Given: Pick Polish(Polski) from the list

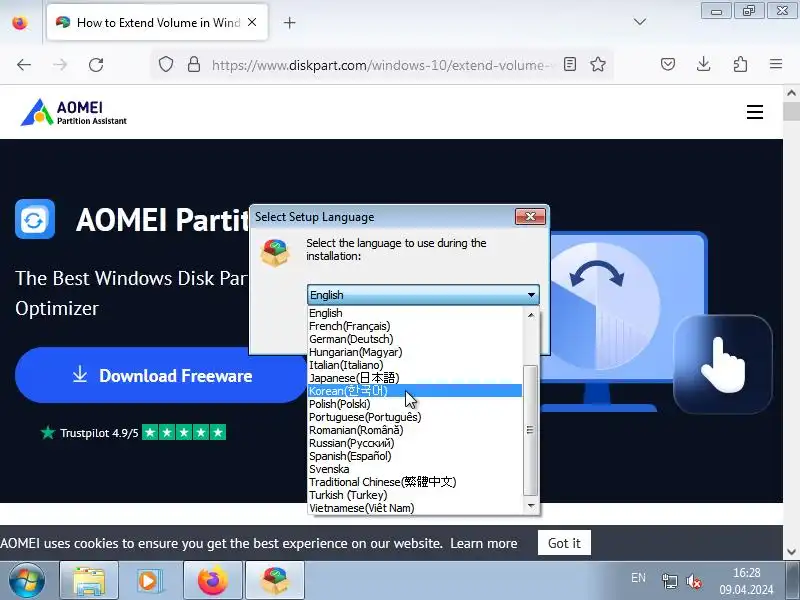Looking at the screenshot, I should point(415,404).
